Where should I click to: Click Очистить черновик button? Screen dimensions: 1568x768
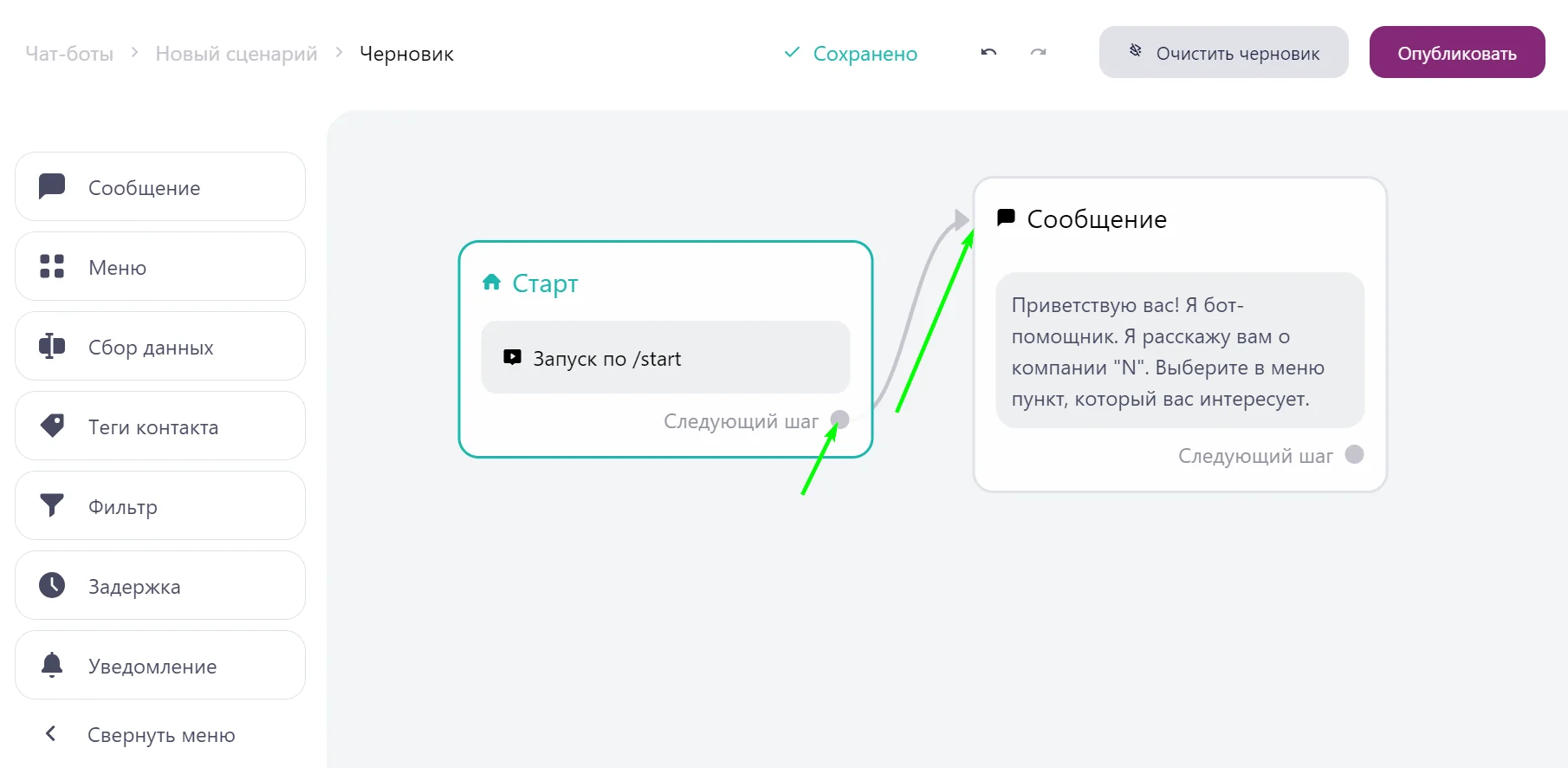(x=1223, y=53)
